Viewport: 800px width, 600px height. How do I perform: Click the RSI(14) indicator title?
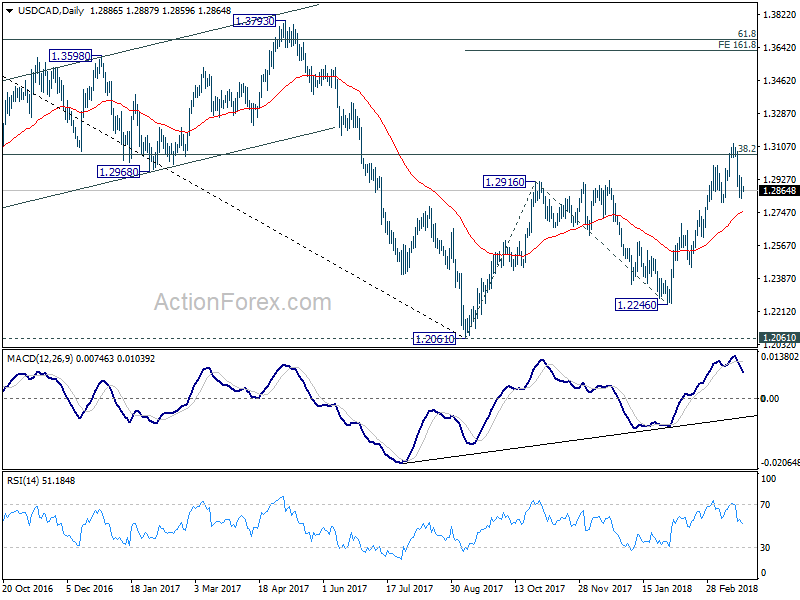tap(24, 481)
